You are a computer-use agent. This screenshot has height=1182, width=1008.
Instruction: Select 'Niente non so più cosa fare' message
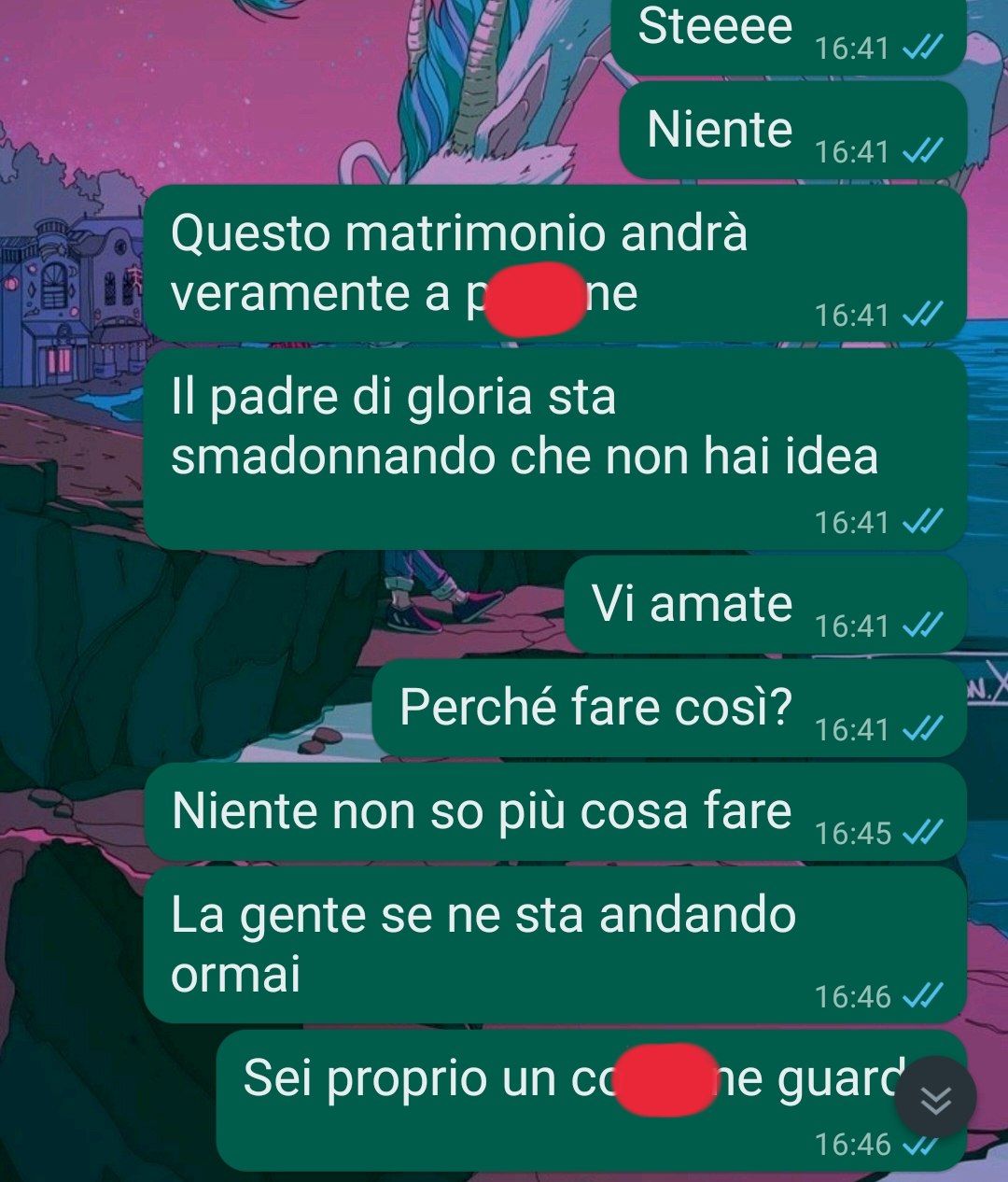(x=554, y=812)
